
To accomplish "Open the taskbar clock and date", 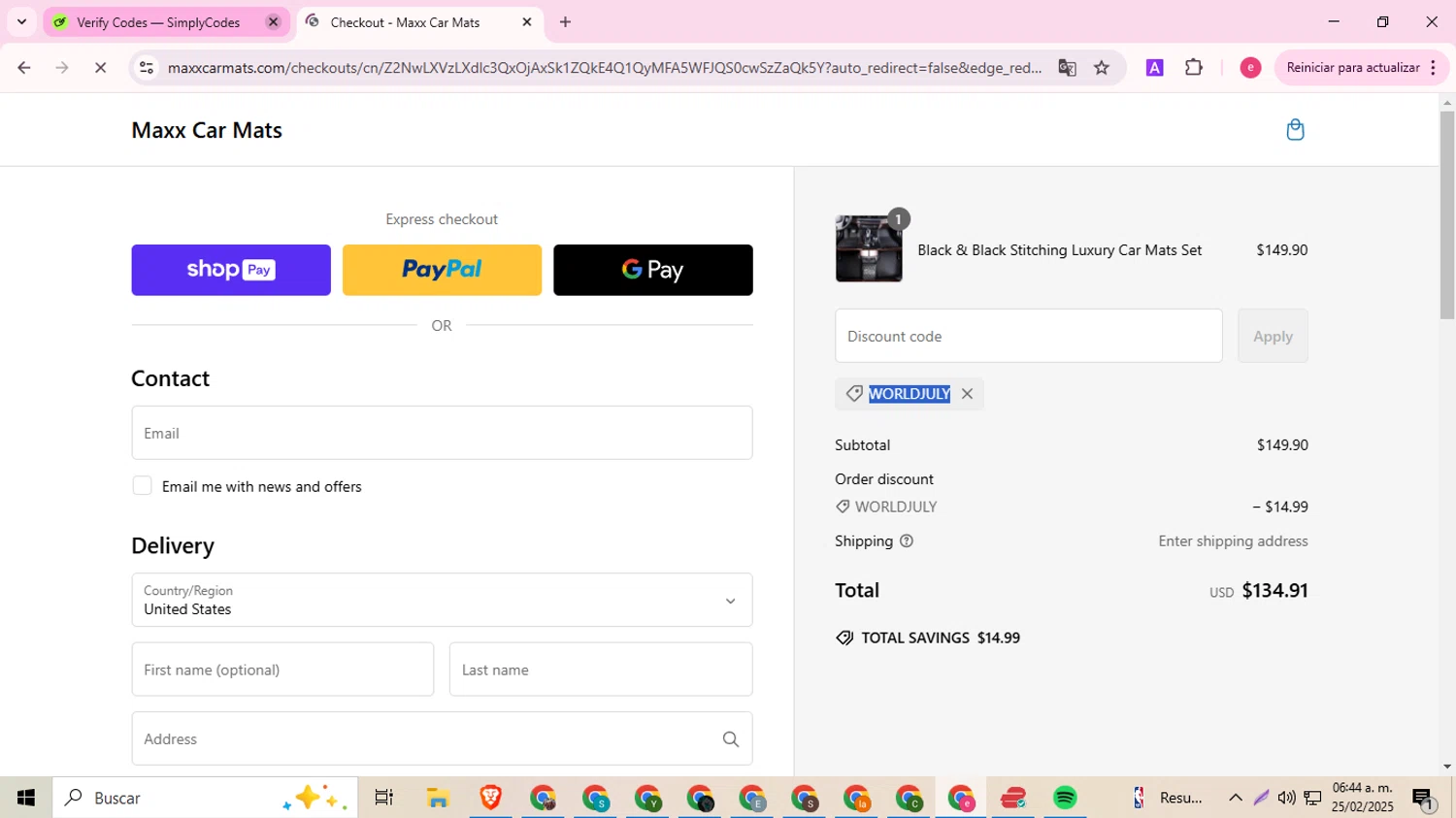I will pyautogui.click(x=1363, y=798).
